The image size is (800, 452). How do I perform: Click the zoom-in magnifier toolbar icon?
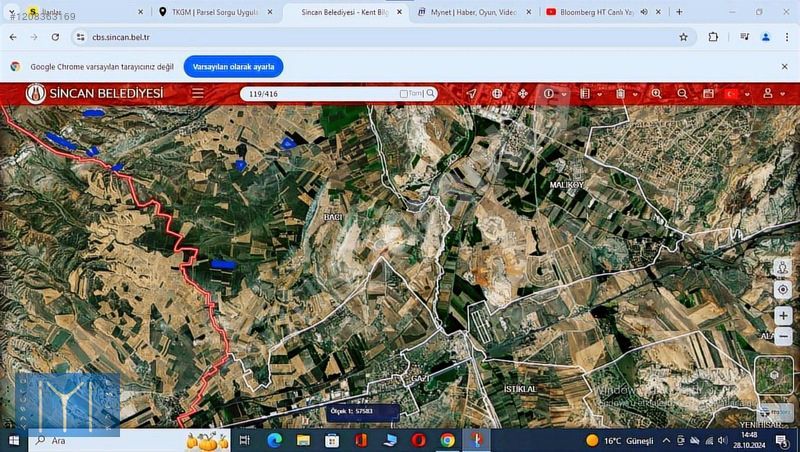657,93
